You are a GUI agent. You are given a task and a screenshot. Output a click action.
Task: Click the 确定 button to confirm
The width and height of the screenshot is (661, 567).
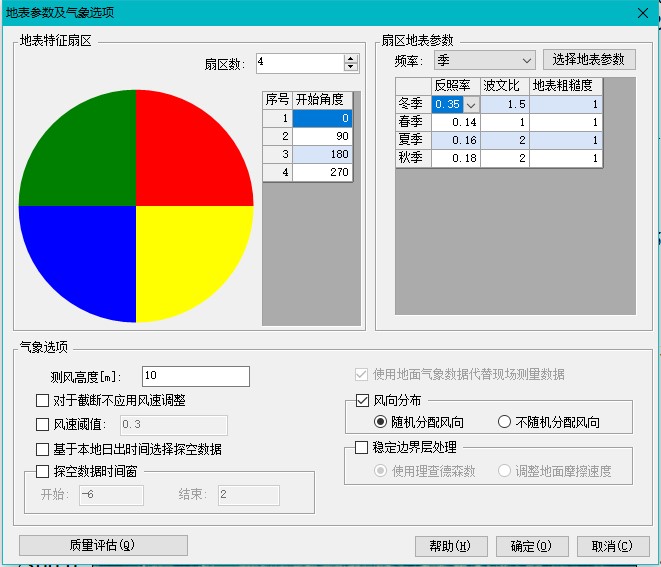click(x=530, y=546)
